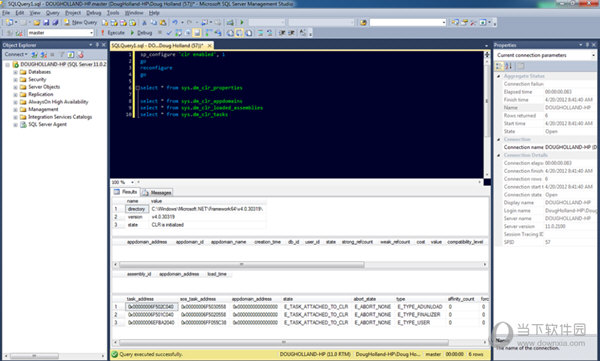Viewport: 600px width, 361px height.
Task: Select the SQL Server Agent node
Action: tap(47, 124)
